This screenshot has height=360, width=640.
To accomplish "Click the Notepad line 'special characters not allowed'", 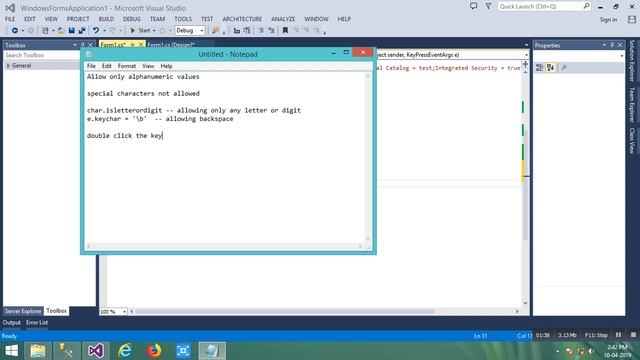I will [143, 93].
